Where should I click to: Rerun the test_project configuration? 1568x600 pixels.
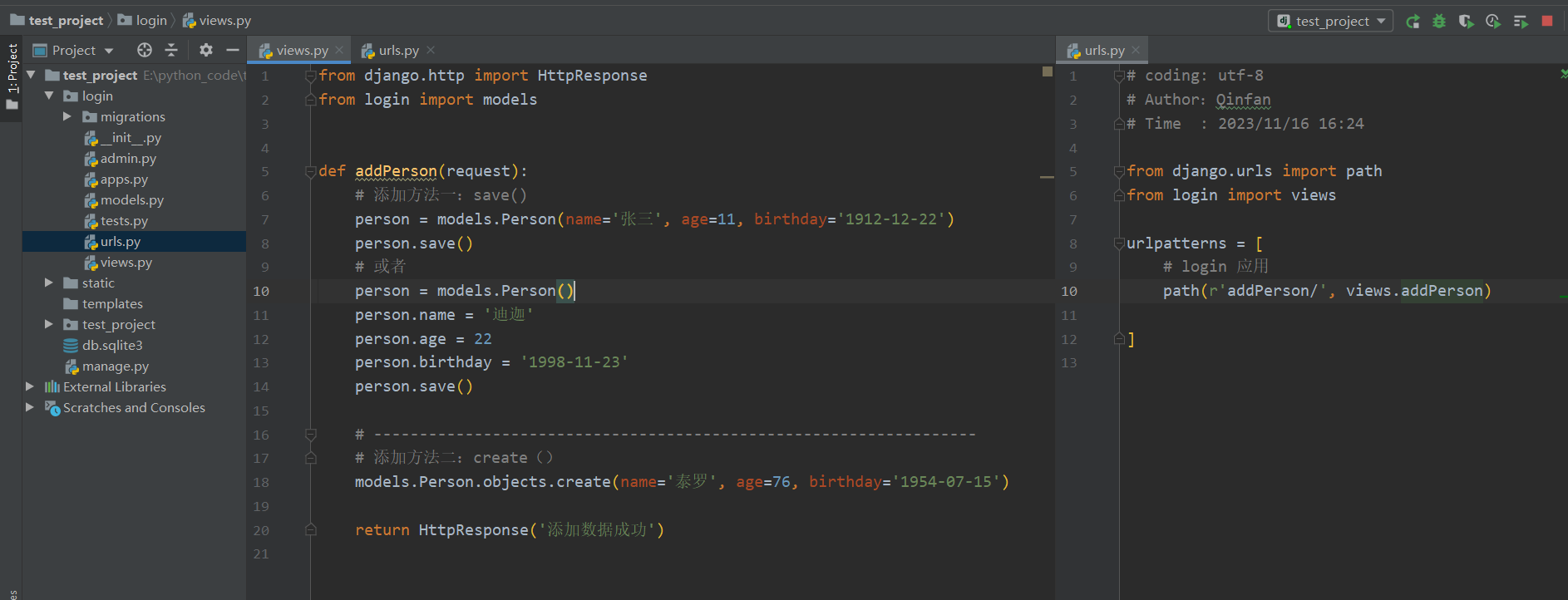click(x=1413, y=21)
